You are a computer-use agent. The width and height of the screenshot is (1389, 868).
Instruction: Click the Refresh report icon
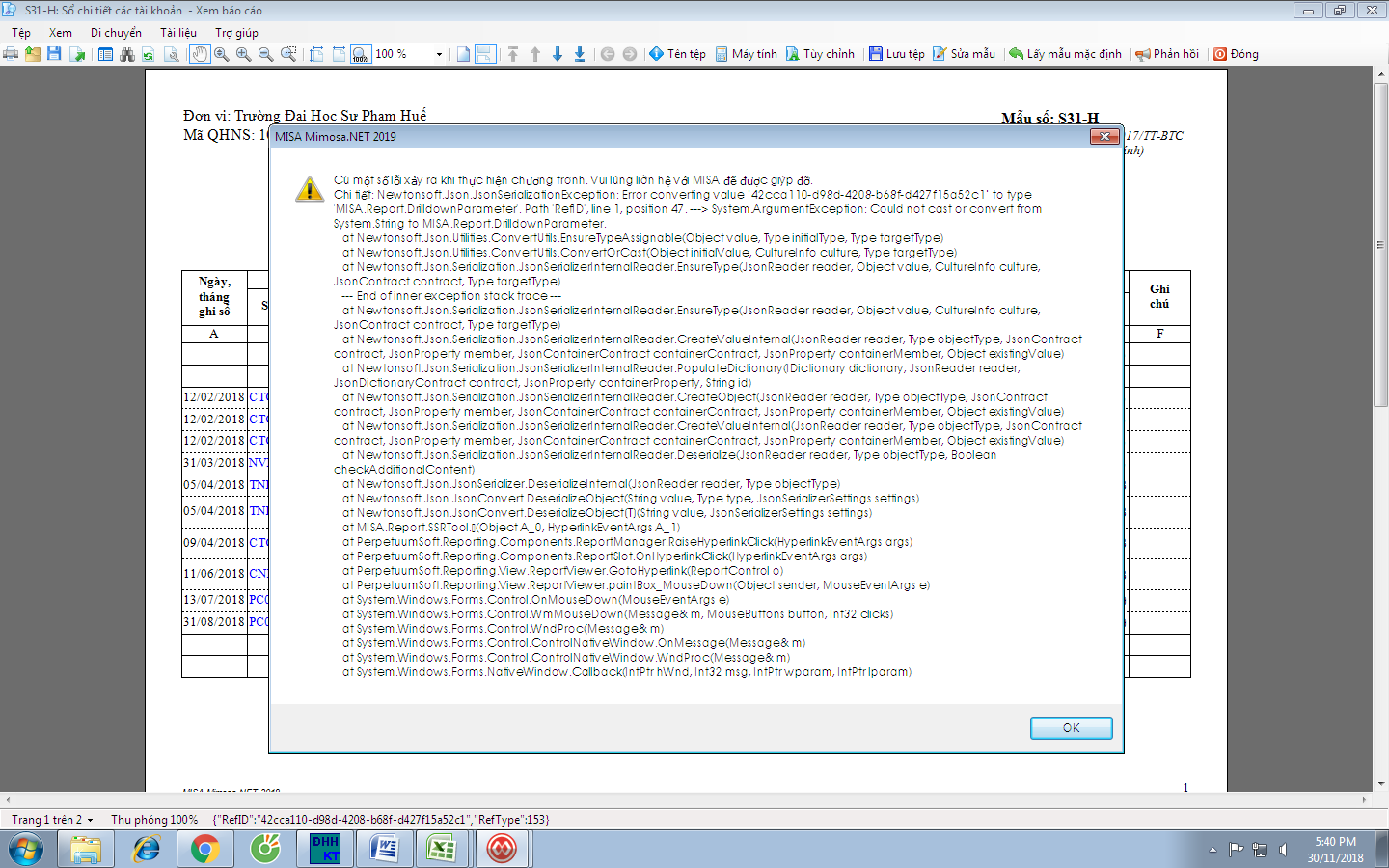tap(149, 54)
